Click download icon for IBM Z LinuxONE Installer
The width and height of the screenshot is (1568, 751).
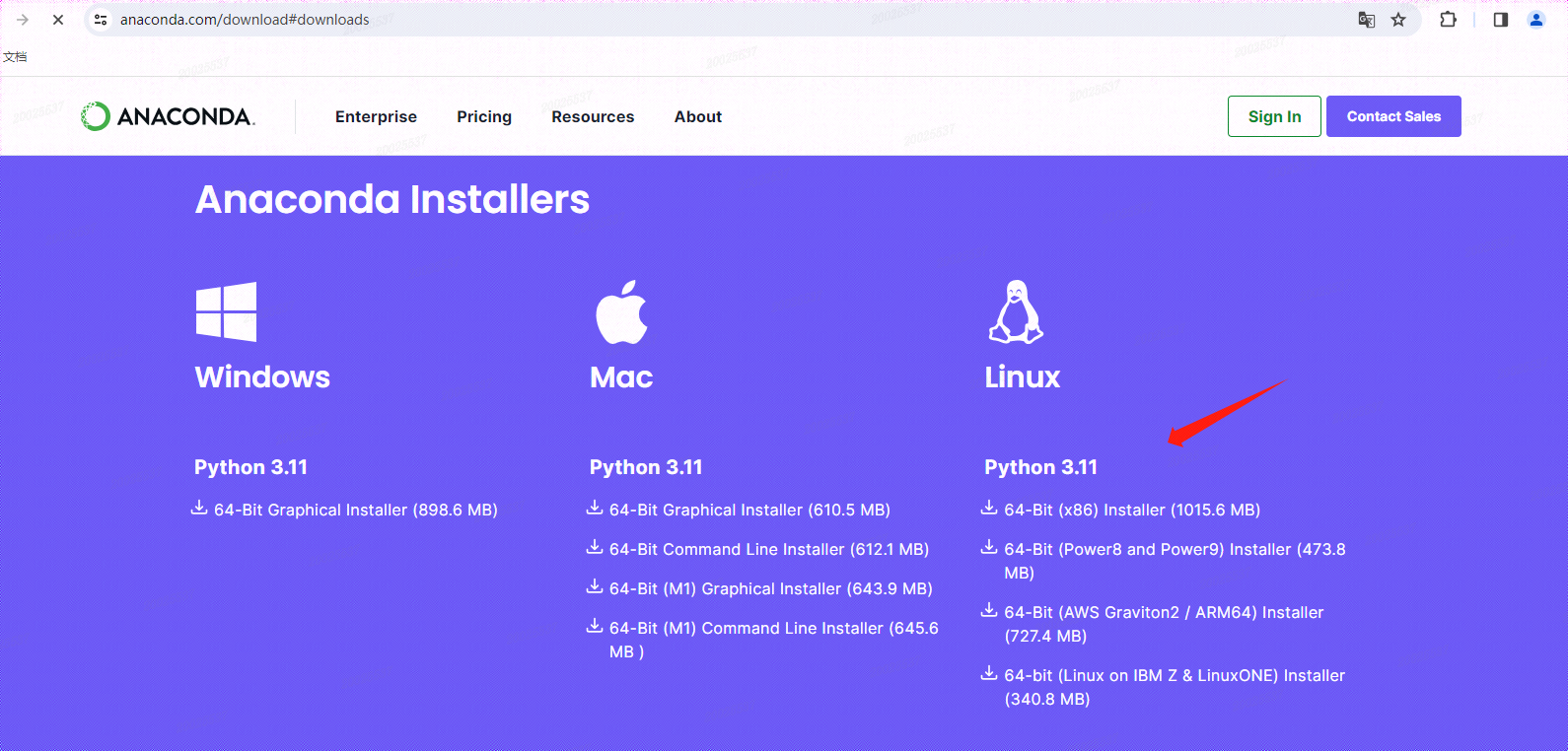click(989, 673)
